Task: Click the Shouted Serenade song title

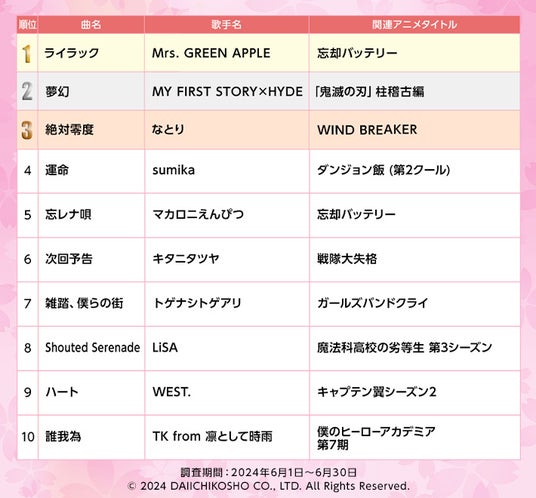Action: coord(93,347)
